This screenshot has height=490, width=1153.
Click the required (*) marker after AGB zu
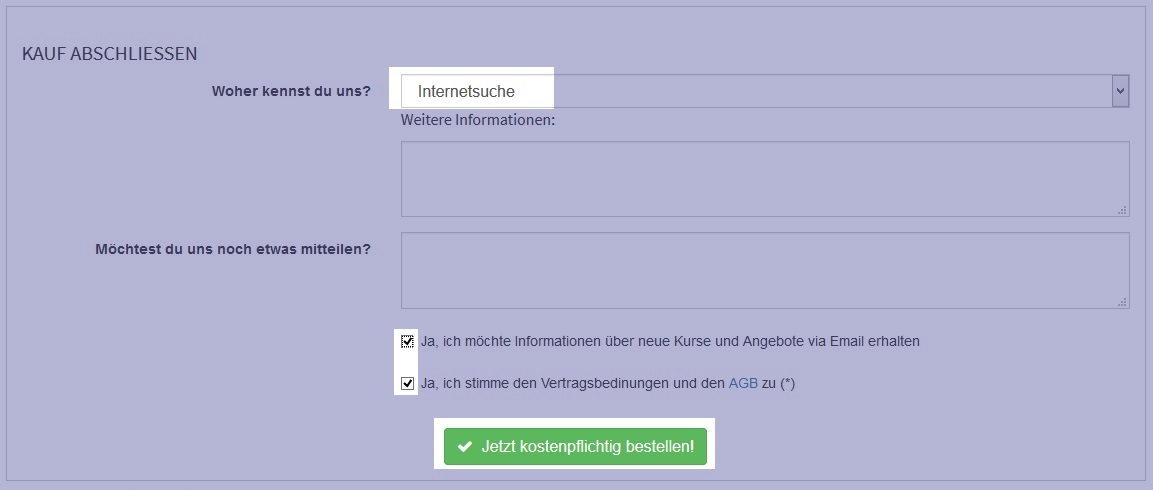coord(788,383)
